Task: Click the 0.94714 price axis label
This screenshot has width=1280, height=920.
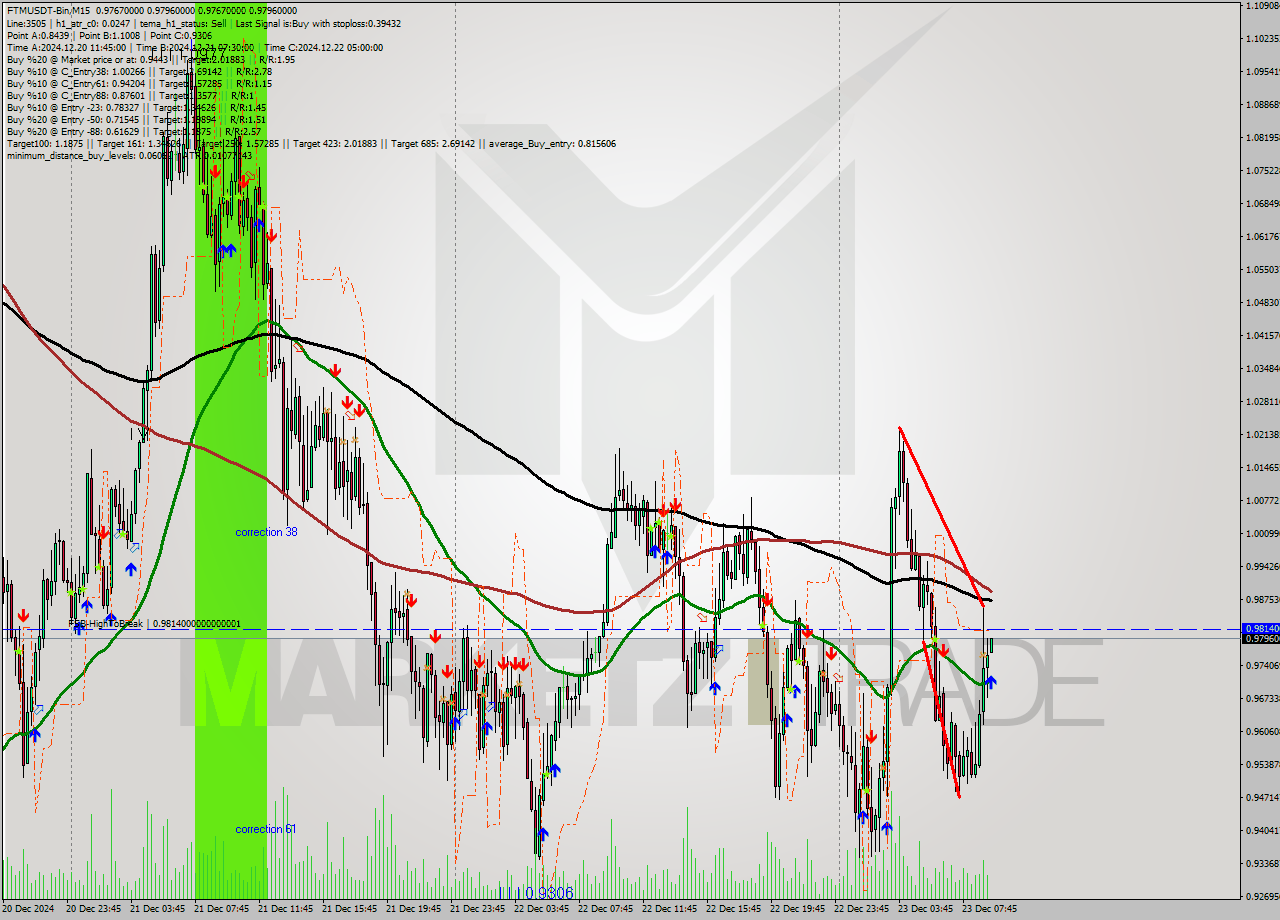Action: pyautogui.click(x=1262, y=797)
